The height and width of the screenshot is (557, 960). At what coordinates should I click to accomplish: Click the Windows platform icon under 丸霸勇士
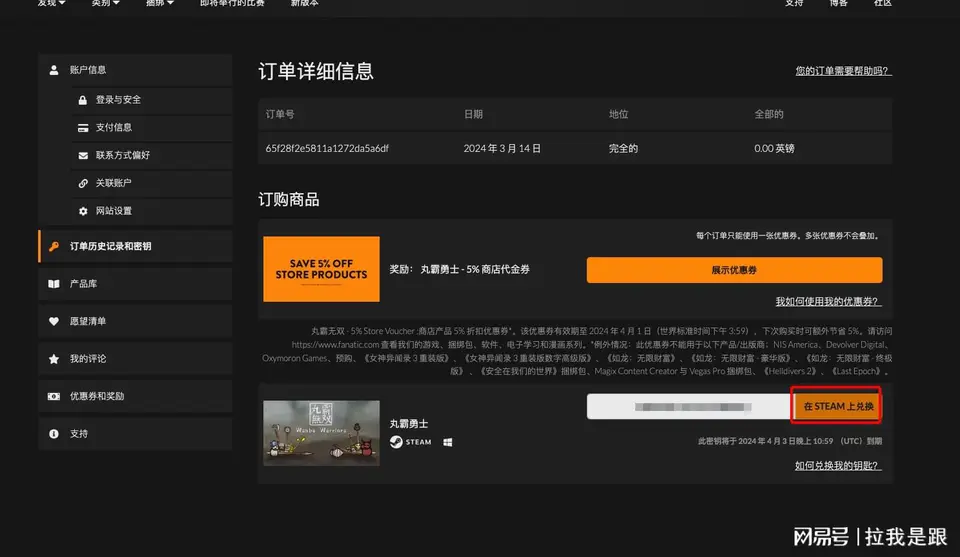click(448, 442)
